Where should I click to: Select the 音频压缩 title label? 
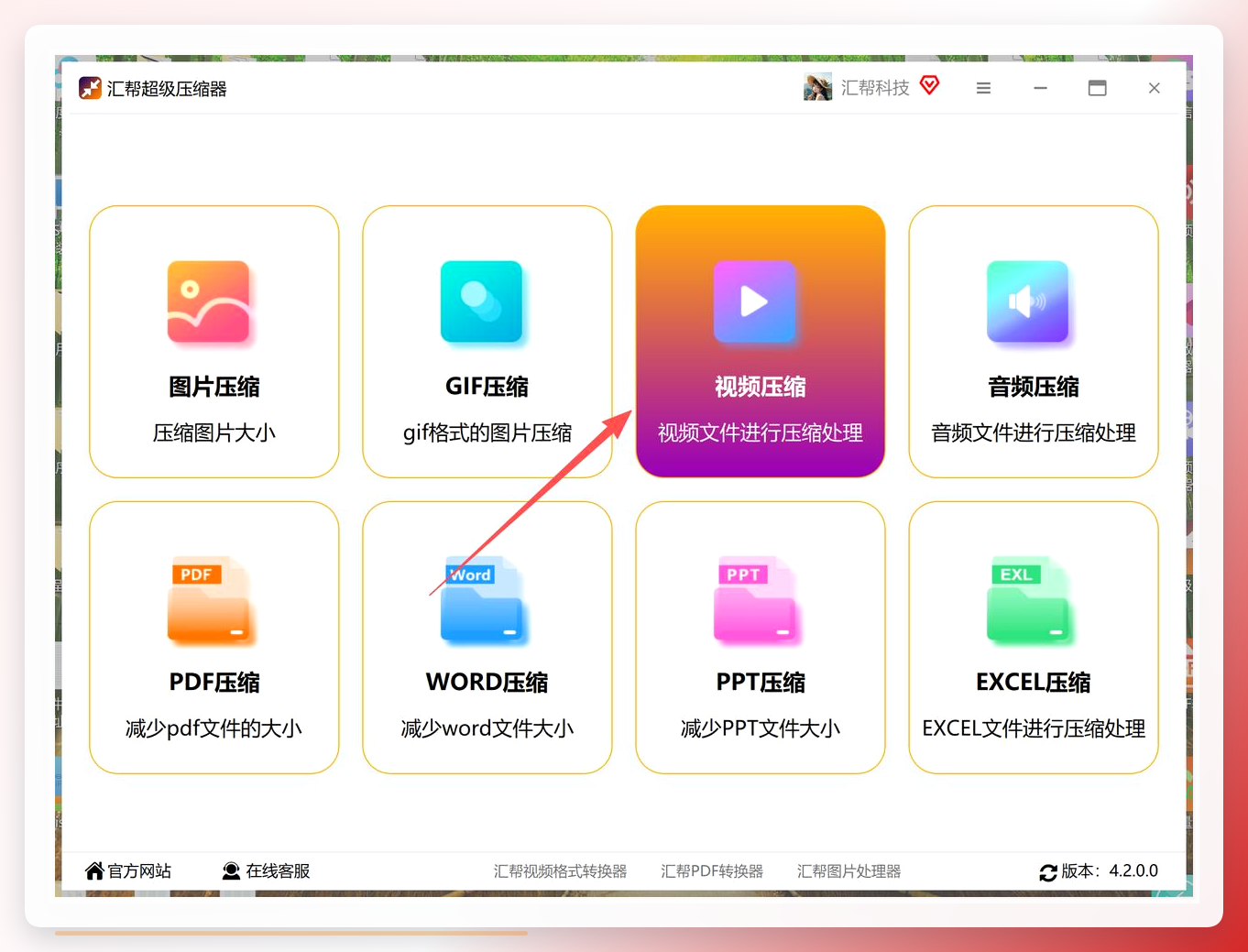point(1034,387)
